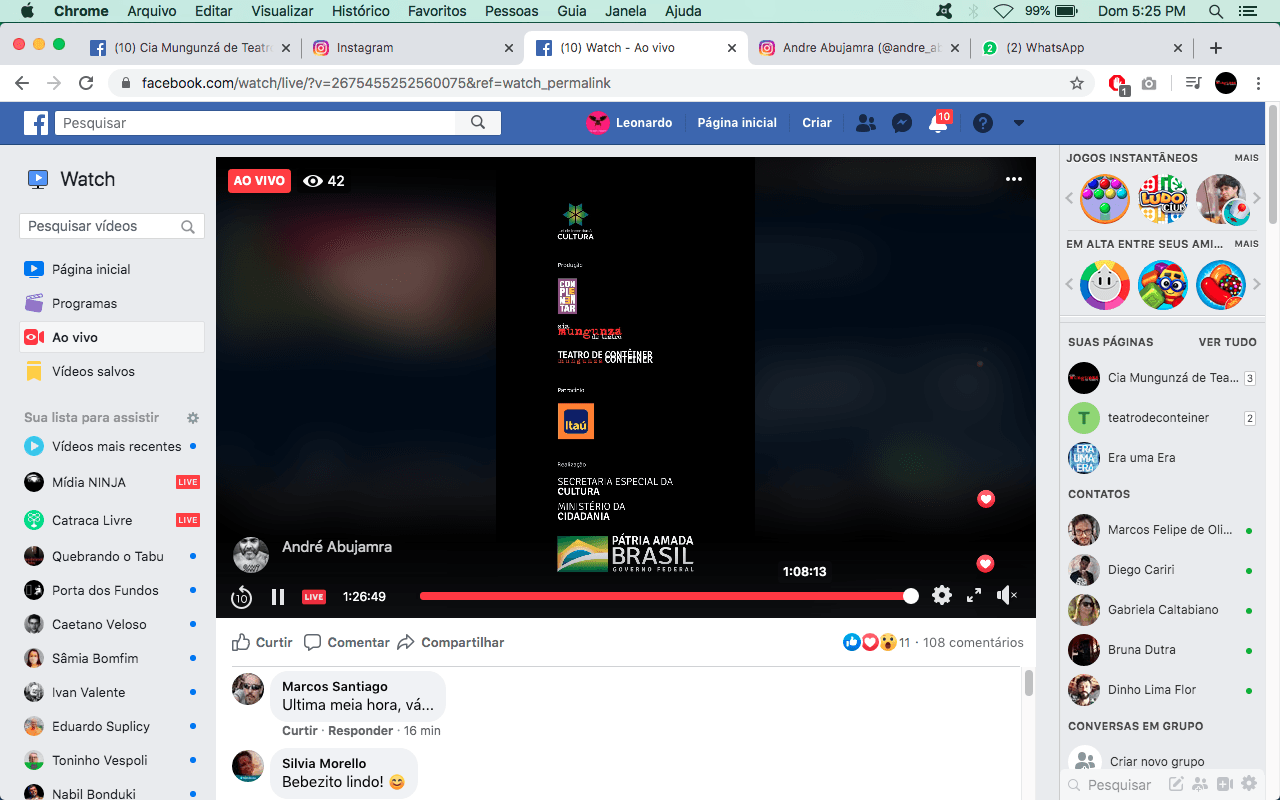Open quick help question mark icon
The width and height of the screenshot is (1280, 800).
pyautogui.click(x=983, y=123)
